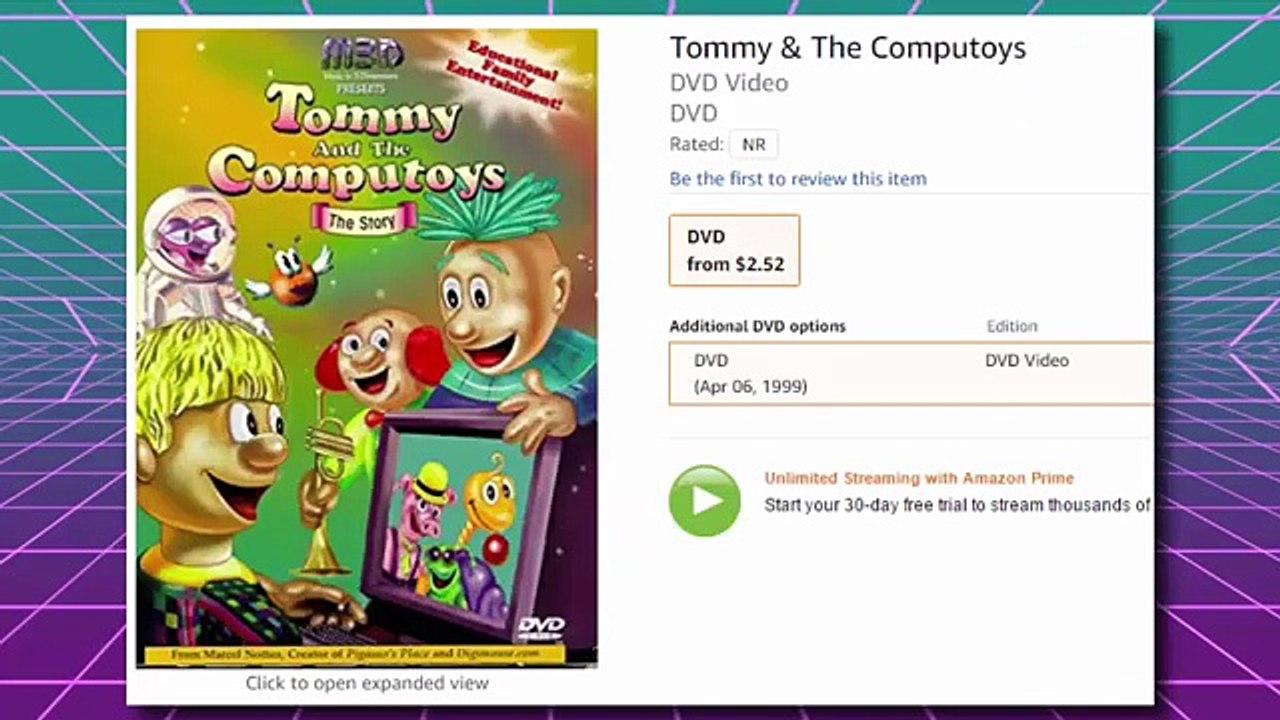
Task: Click the MED logo atop the cover
Action: tap(362, 52)
